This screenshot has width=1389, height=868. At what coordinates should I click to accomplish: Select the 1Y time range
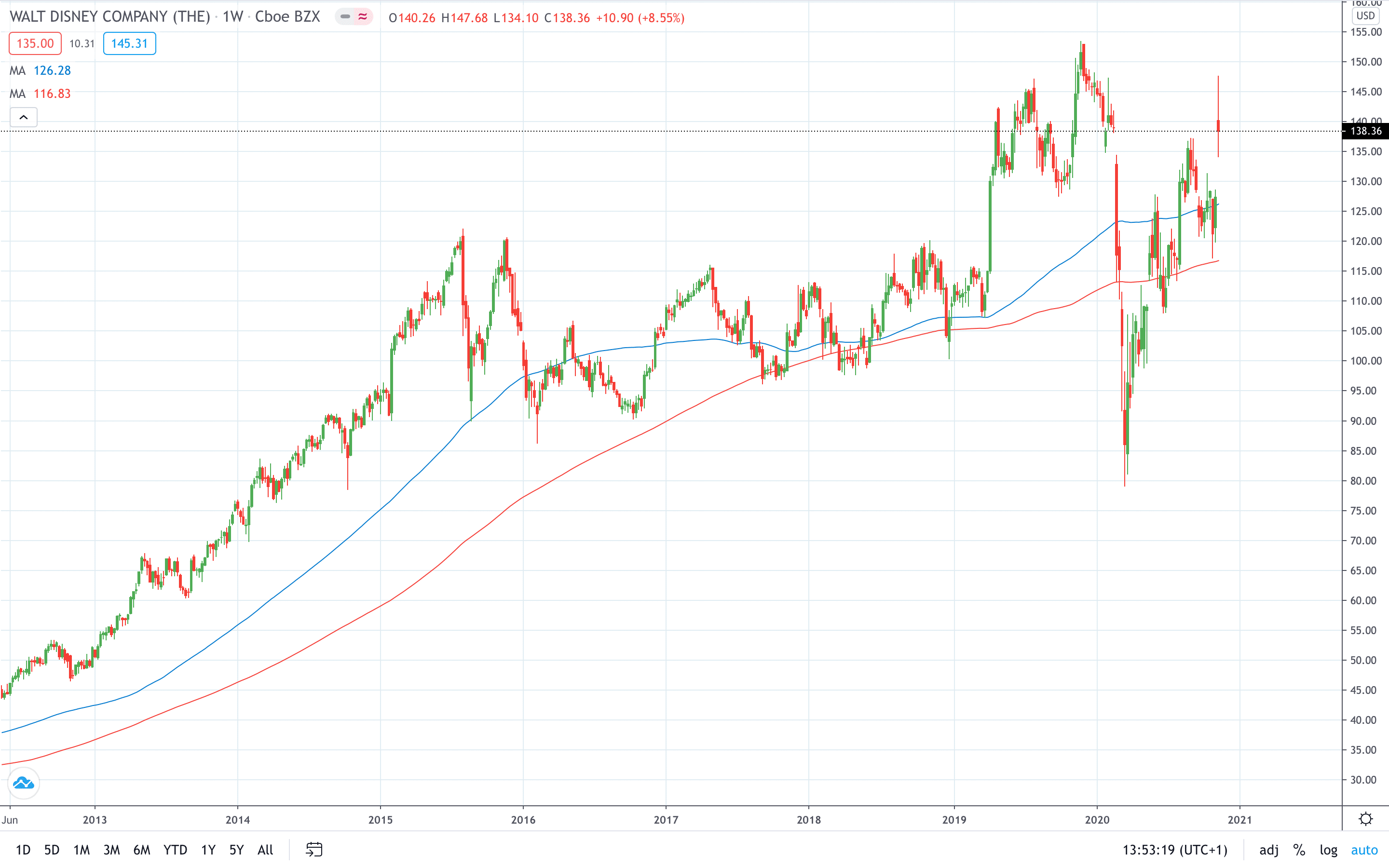point(208,850)
